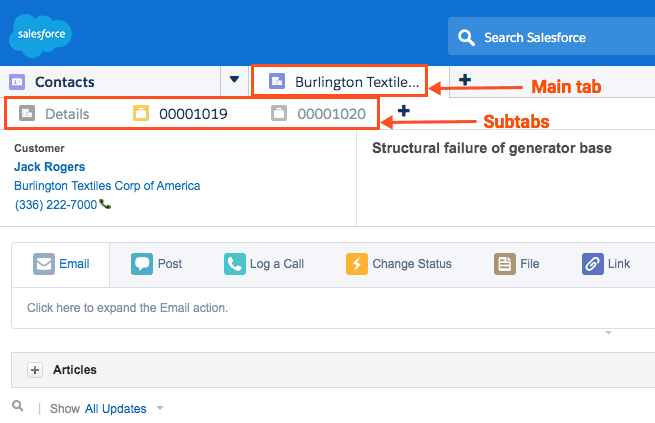
Task: Click phone number (336) 222-7000
Action: [x=56, y=205]
